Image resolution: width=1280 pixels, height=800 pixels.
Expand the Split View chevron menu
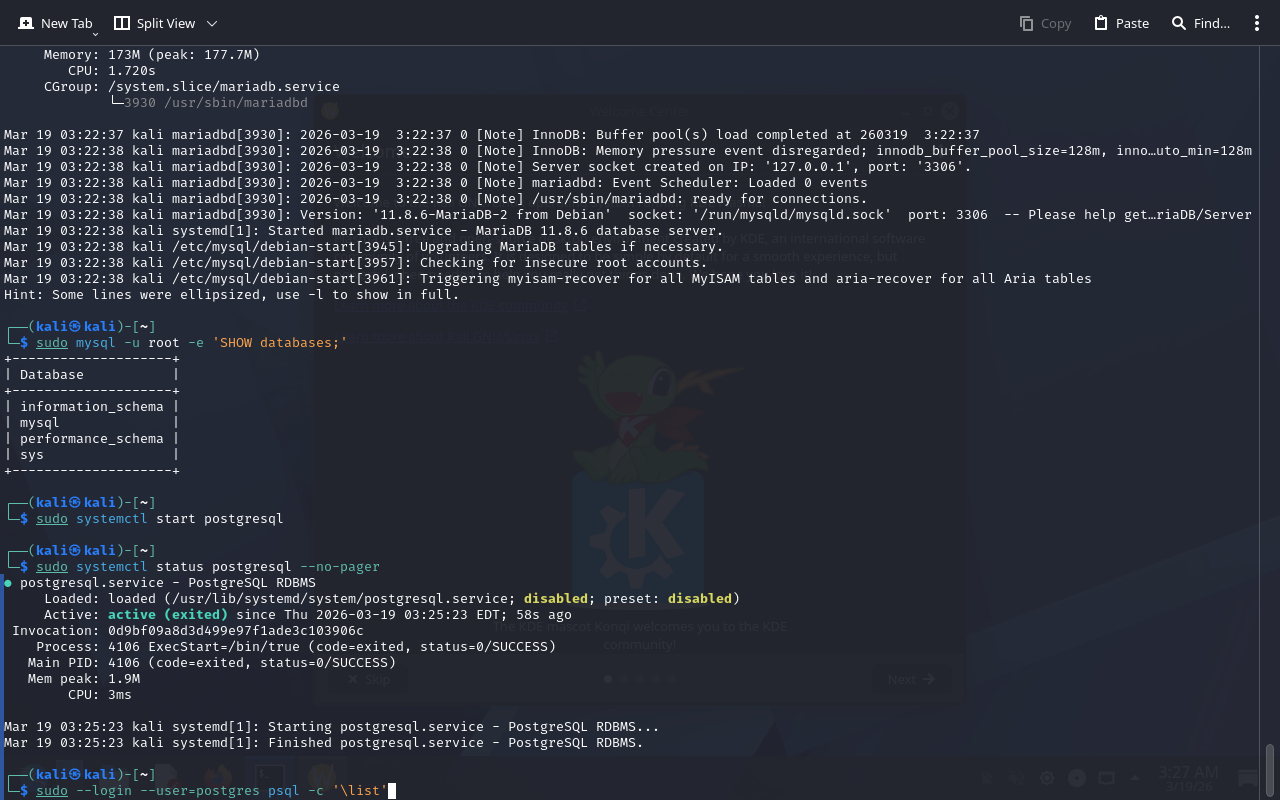211,23
